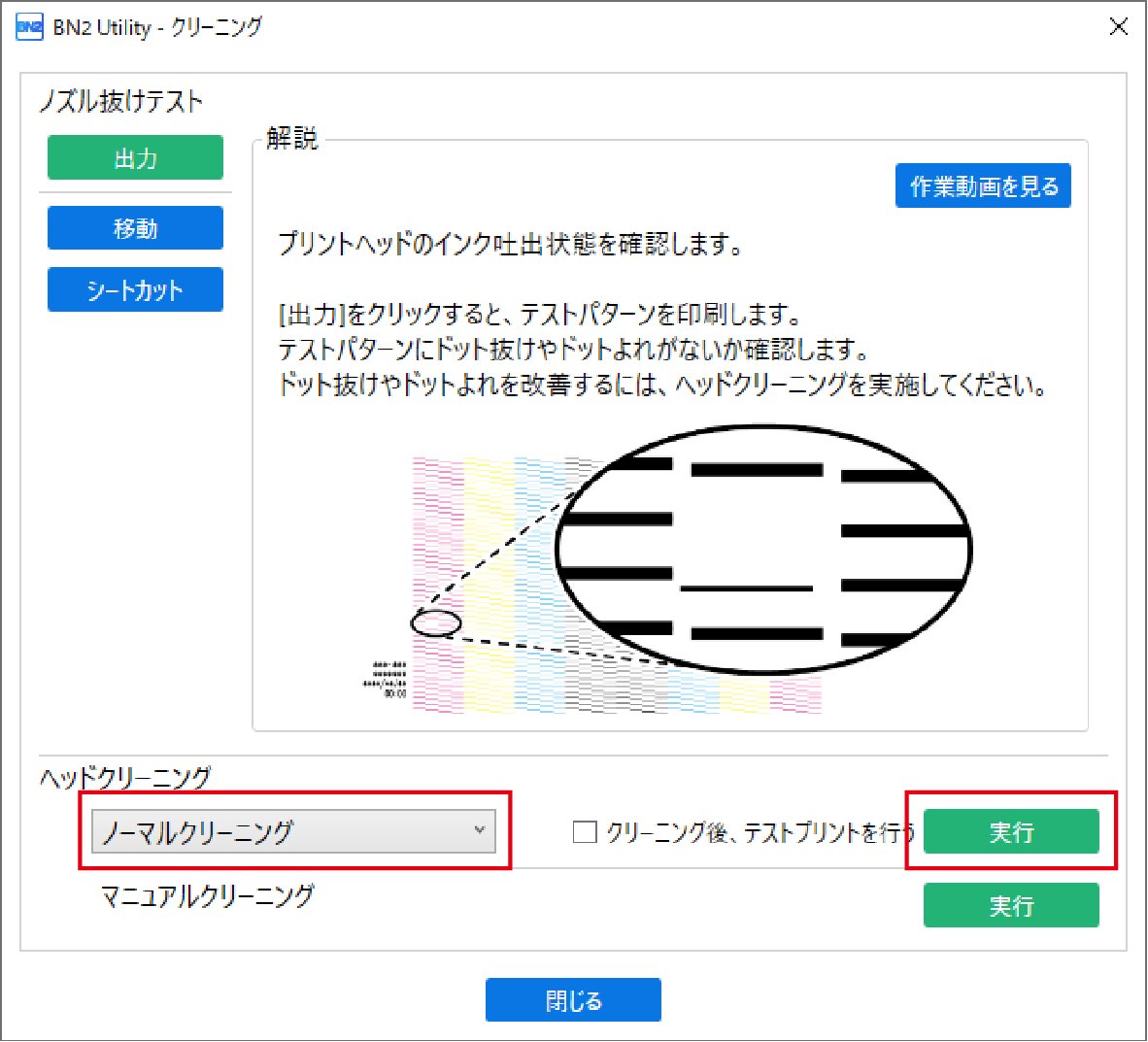Viewport: 1148px width, 1042px height.
Task: Enable test print after cleaning checkbox
Action: click(x=585, y=832)
